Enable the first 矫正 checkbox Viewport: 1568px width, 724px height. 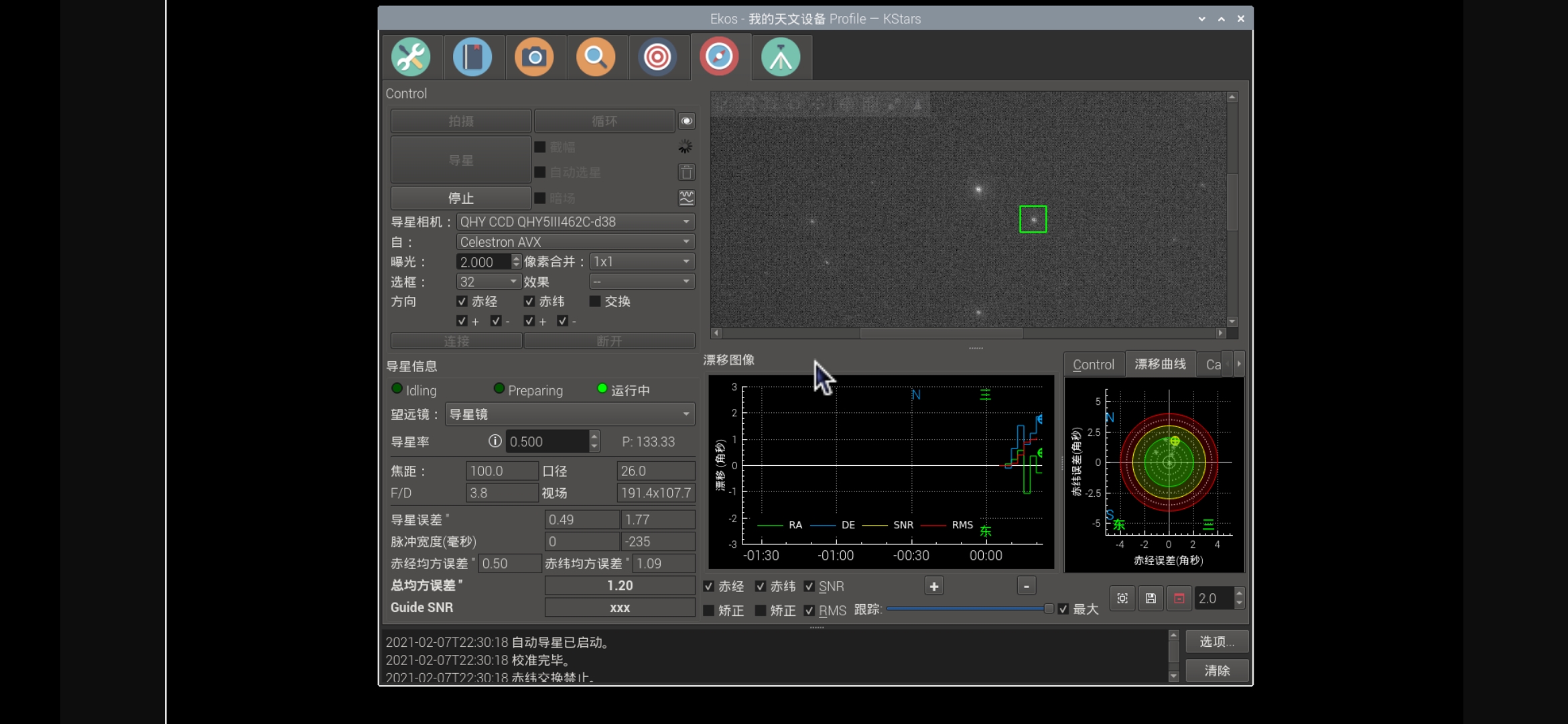point(708,611)
